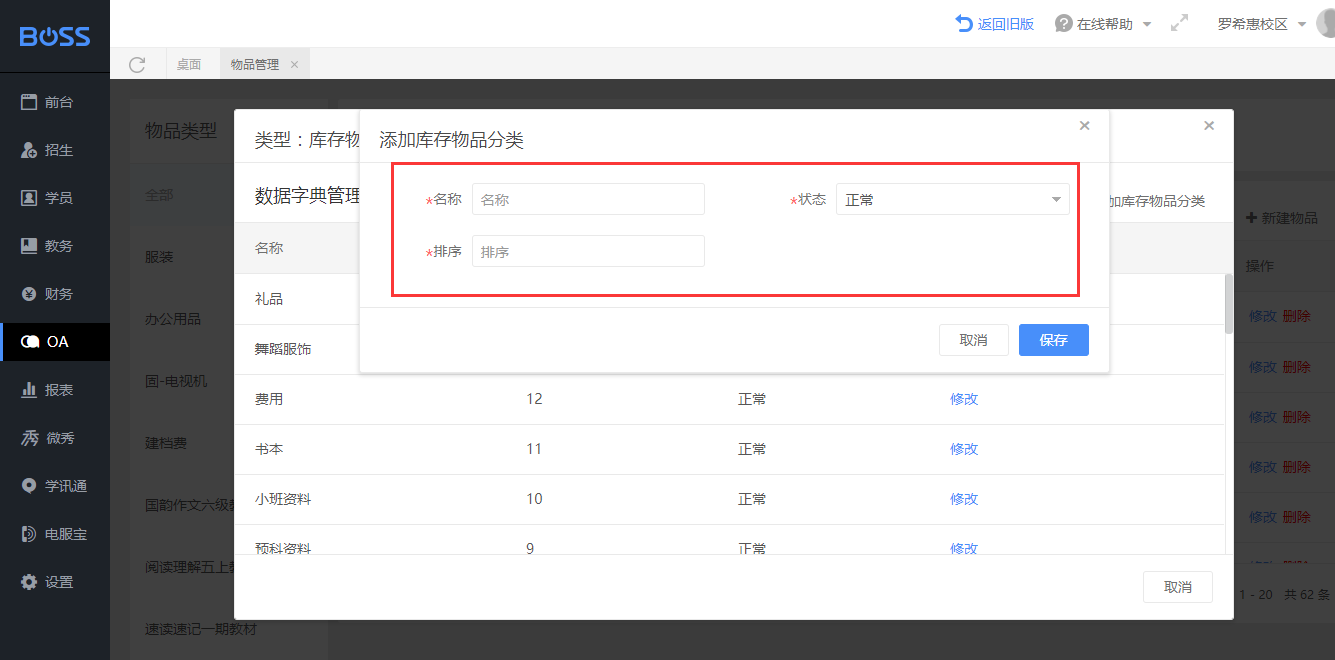Click the 在线帮助 question mark icon
Screen dimensions: 1335x660
[x=1064, y=23]
